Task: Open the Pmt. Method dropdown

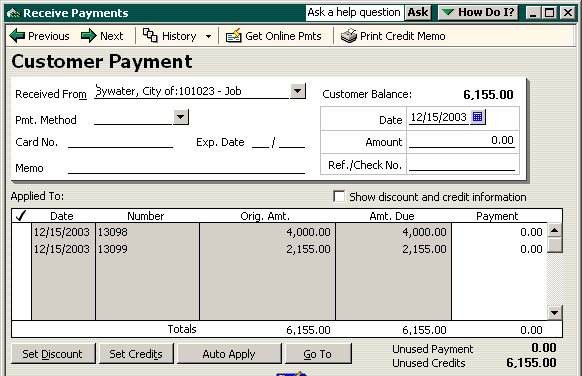Action: pyautogui.click(x=181, y=117)
